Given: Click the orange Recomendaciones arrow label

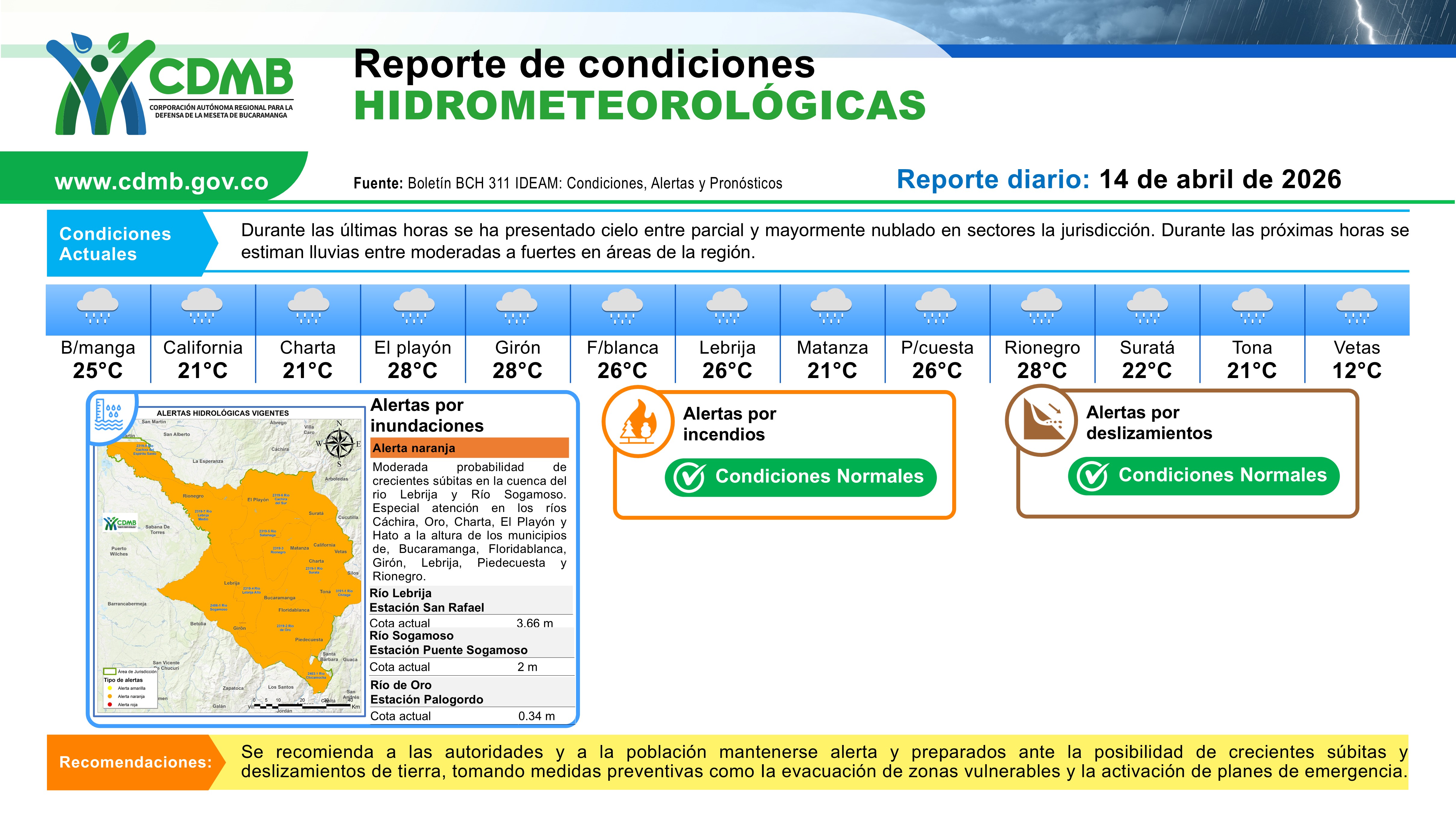Looking at the screenshot, I should coord(136,762).
